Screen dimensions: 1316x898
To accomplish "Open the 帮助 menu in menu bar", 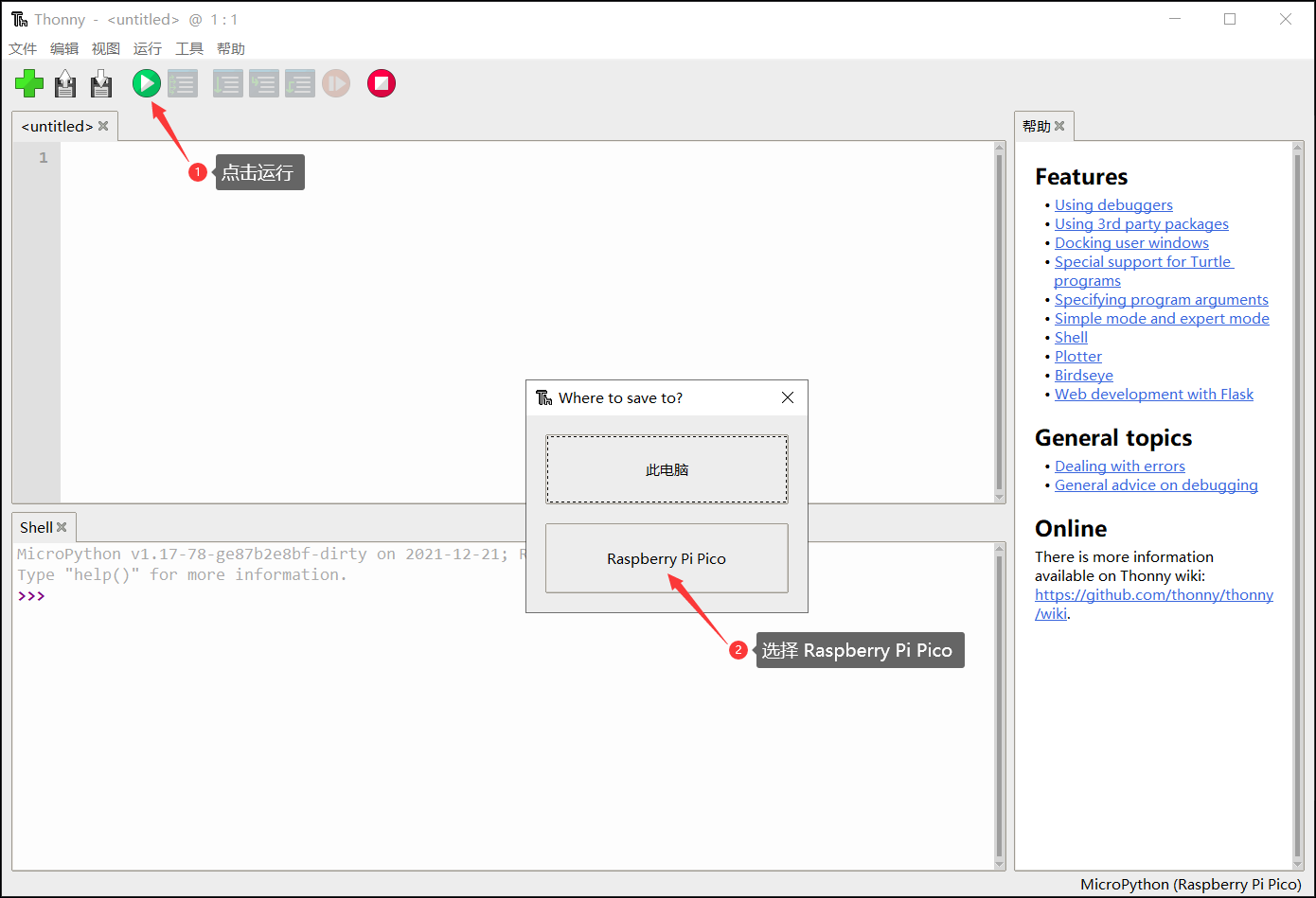I will (x=231, y=48).
